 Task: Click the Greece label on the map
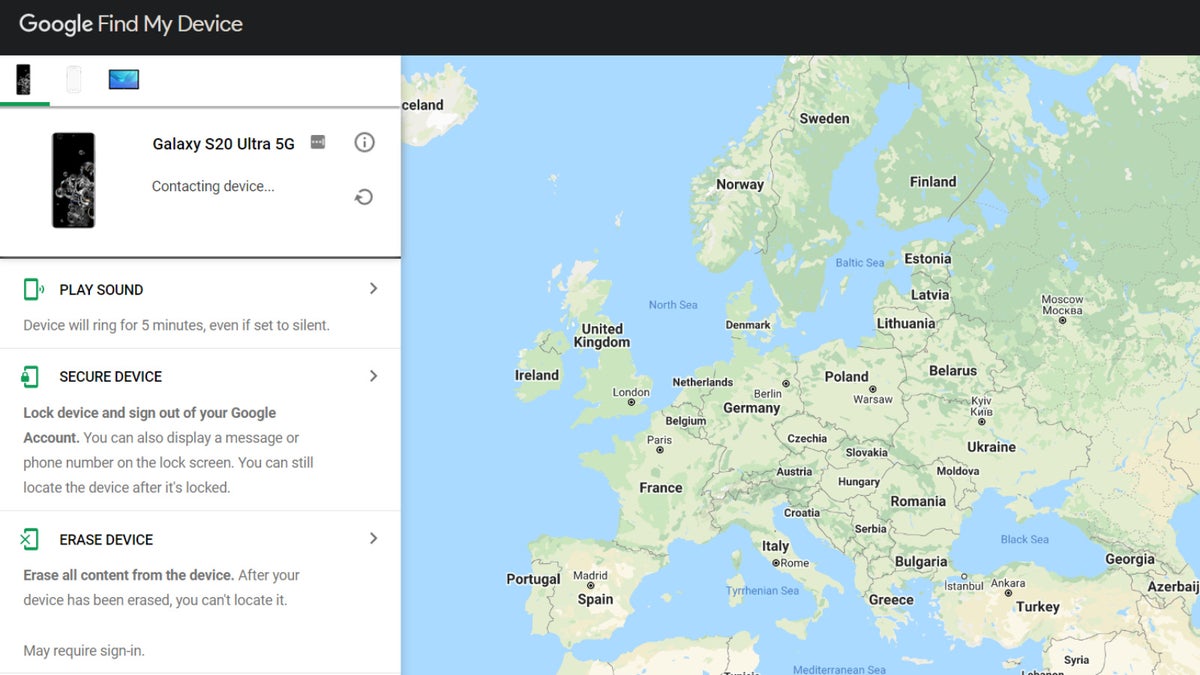(x=891, y=600)
